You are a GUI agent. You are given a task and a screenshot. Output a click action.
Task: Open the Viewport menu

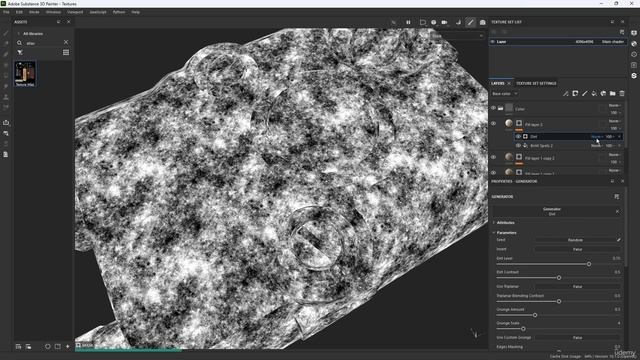coord(75,12)
